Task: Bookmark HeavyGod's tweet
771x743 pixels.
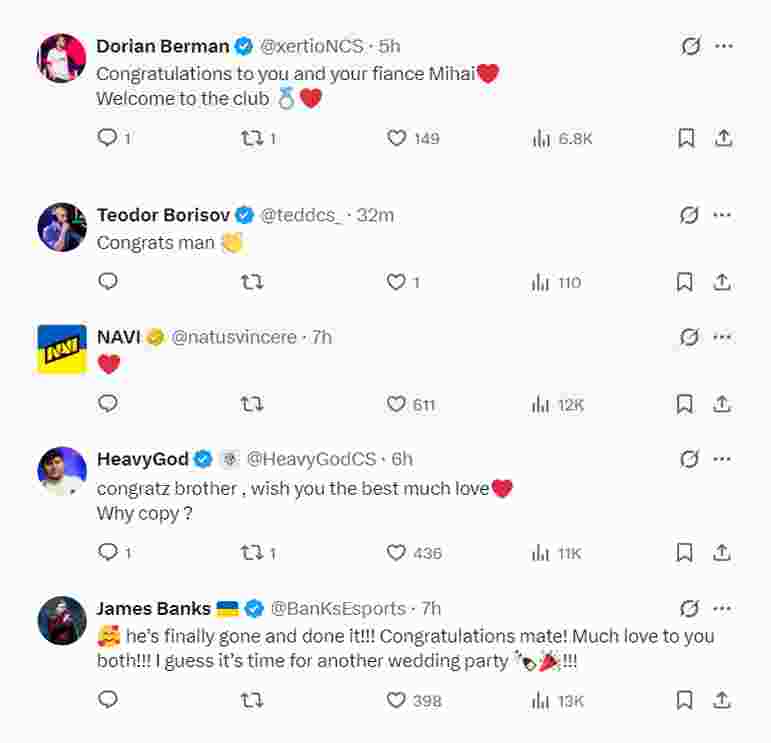Action: pyautogui.click(x=685, y=552)
